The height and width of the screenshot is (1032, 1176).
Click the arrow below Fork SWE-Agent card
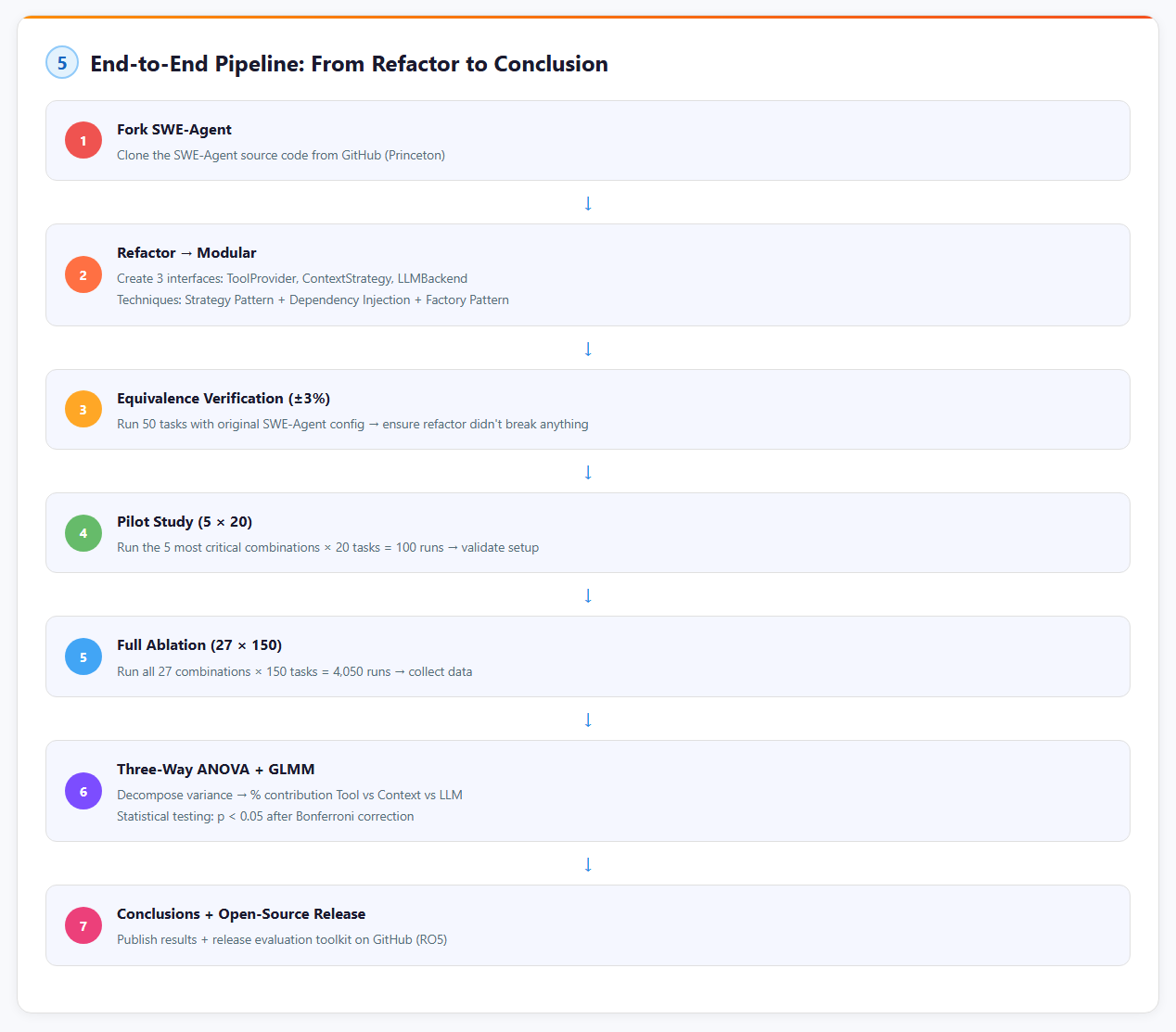click(588, 203)
